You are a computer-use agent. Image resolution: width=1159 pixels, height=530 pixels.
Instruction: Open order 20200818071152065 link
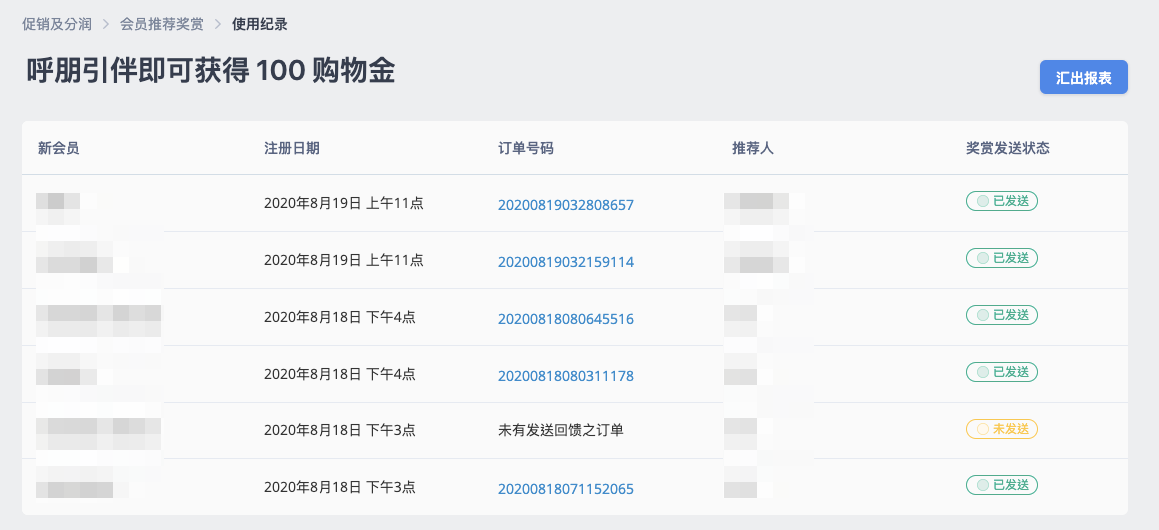(565, 489)
